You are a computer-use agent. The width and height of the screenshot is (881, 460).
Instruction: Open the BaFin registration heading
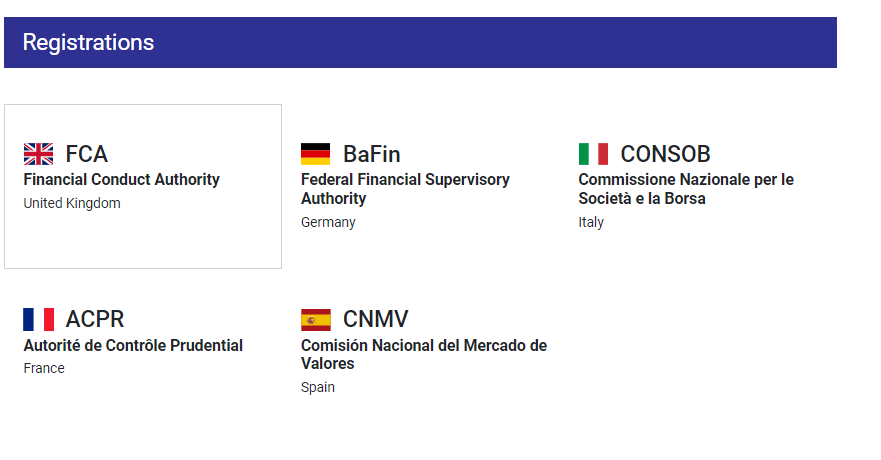(371, 154)
